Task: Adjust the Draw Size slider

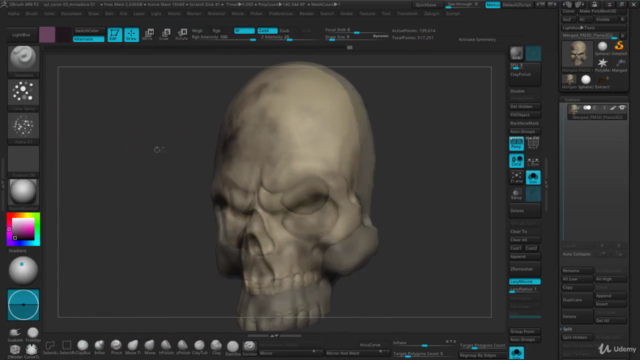Action: (356, 37)
